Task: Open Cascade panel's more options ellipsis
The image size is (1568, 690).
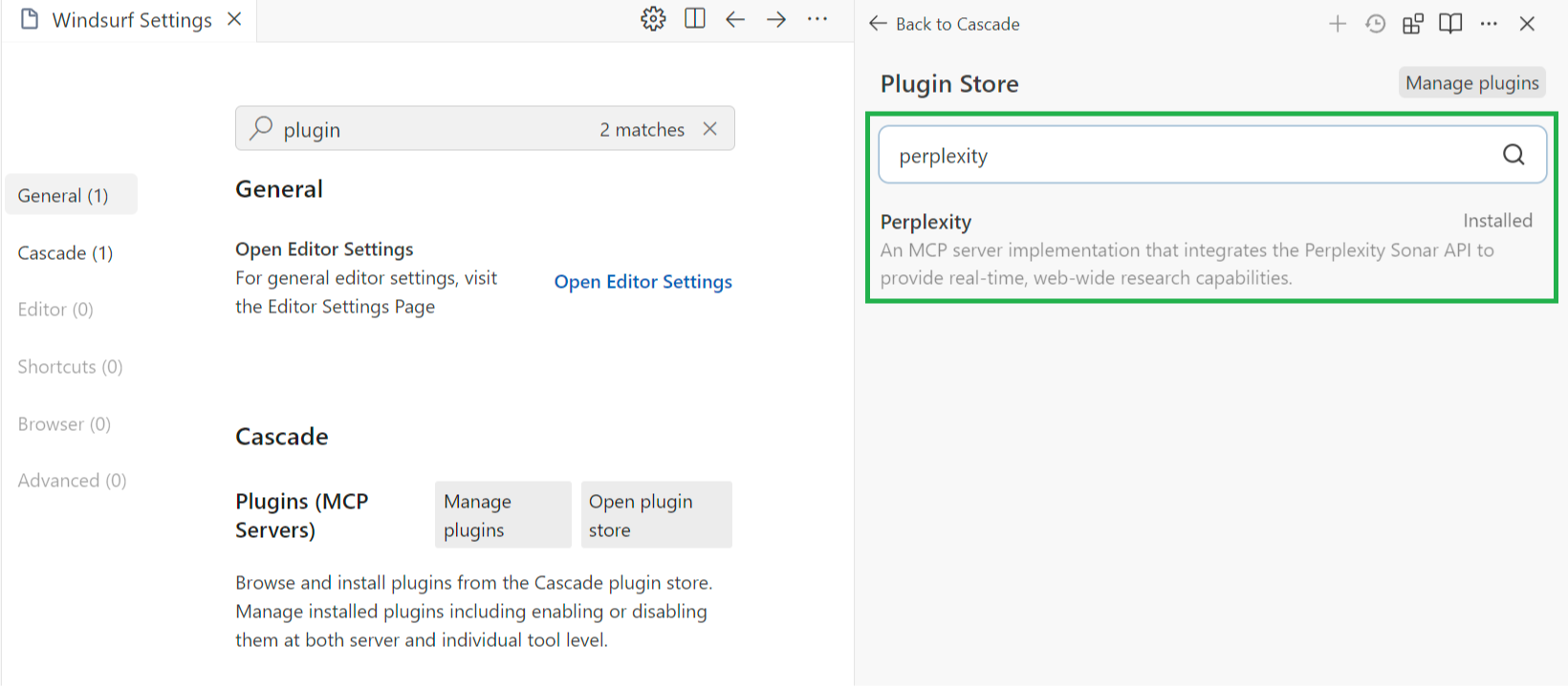Action: tap(1489, 24)
